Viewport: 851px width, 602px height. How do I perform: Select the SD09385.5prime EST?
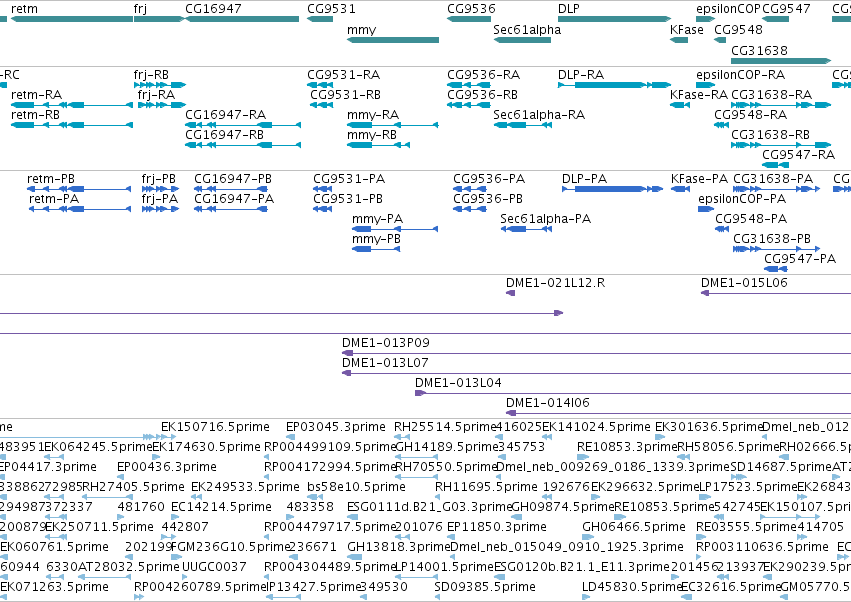point(439,597)
